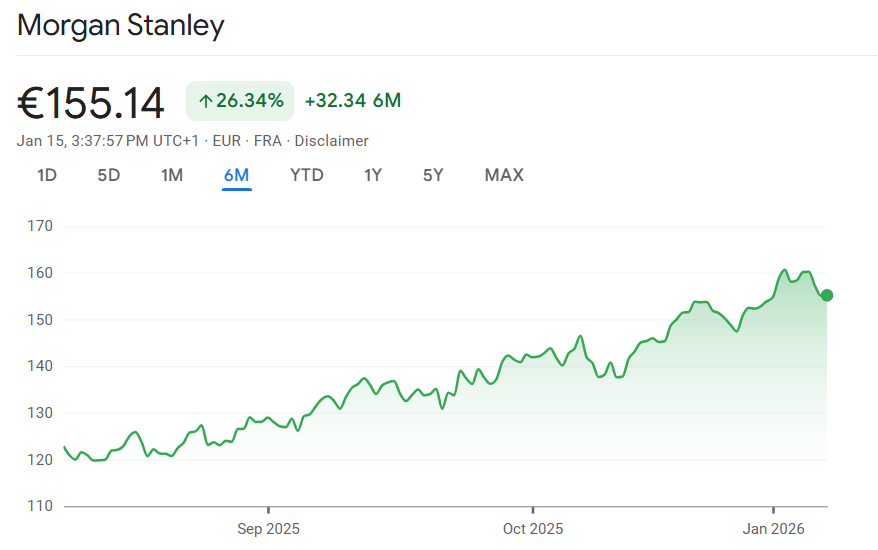The height and width of the screenshot is (550, 878).
Task: Show the MAX history range
Action: click(504, 175)
